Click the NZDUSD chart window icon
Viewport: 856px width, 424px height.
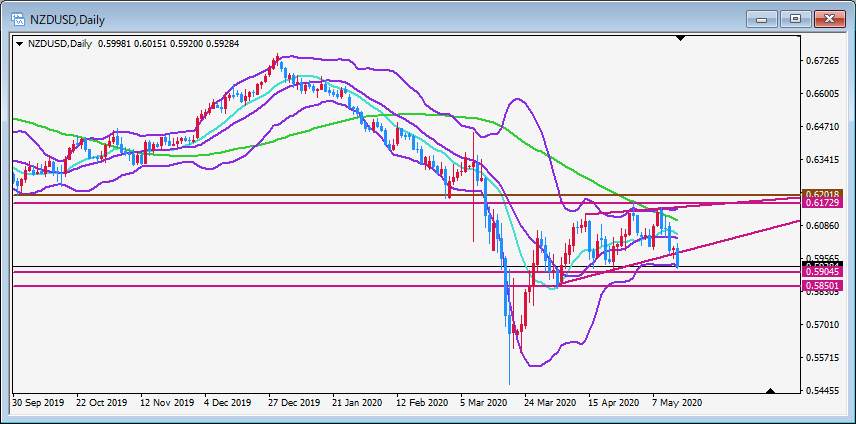[x=18, y=20]
